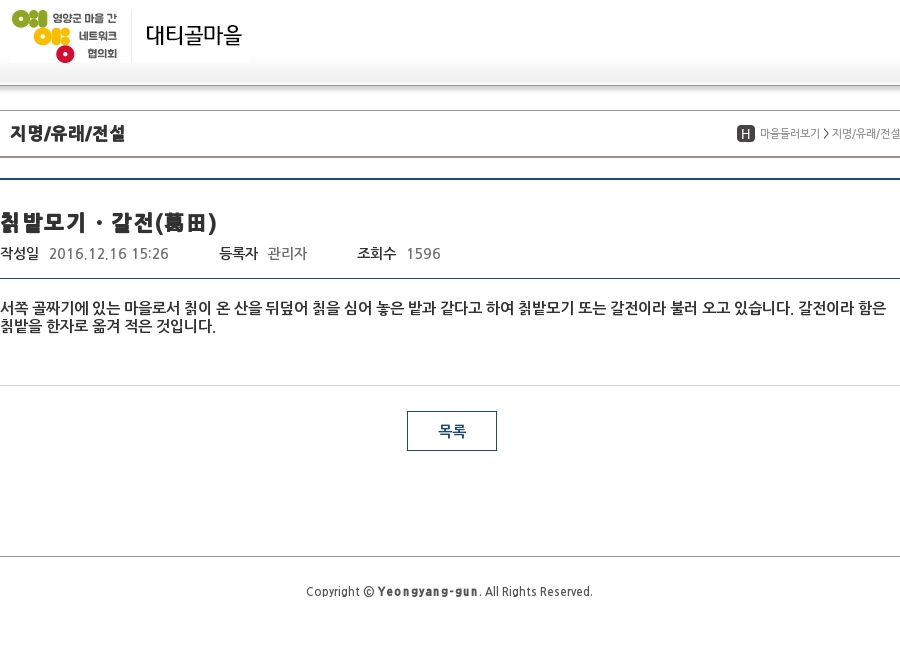Click the 목록 list button

pyautogui.click(x=452, y=431)
